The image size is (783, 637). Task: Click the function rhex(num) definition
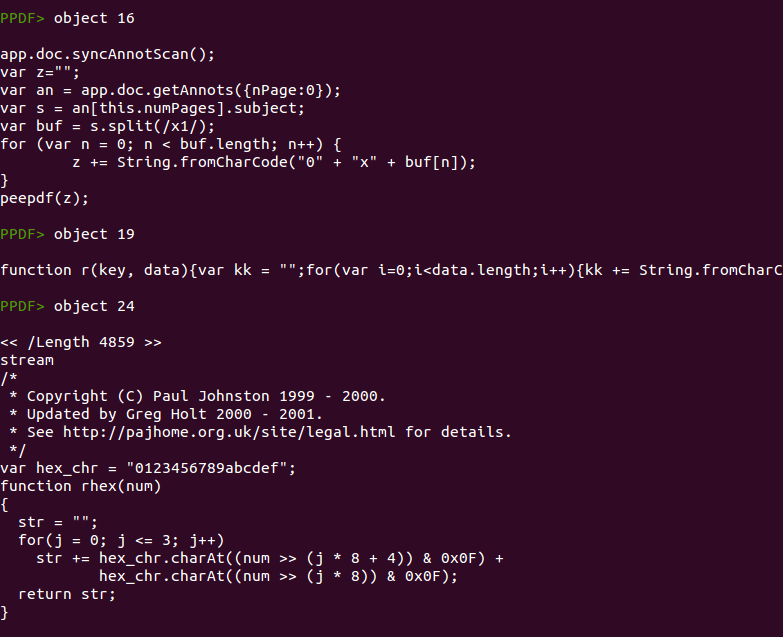coord(80,486)
